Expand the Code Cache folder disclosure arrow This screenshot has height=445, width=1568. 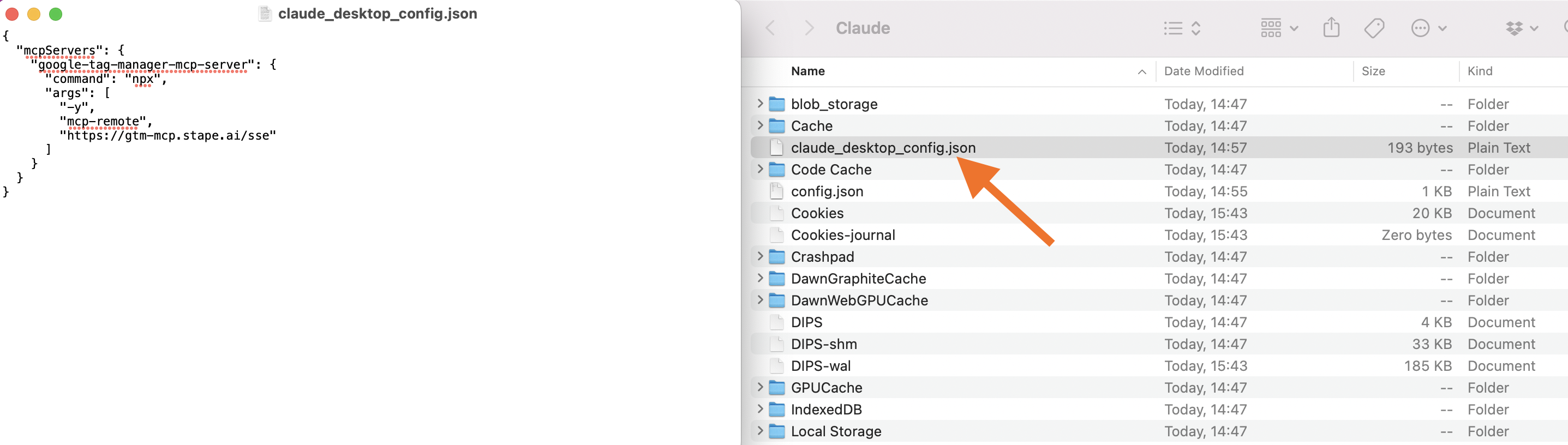click(759, 169)
